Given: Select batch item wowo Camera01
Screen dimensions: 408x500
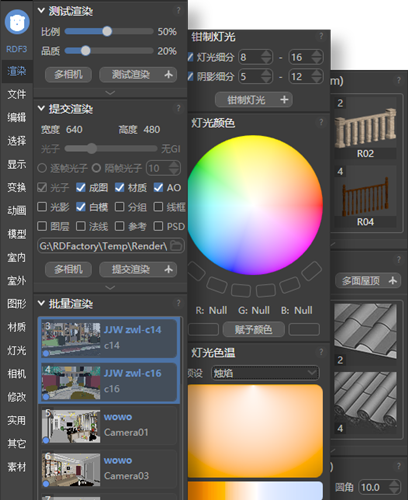Looking at the screenshot, I should [x=108, y=425].
